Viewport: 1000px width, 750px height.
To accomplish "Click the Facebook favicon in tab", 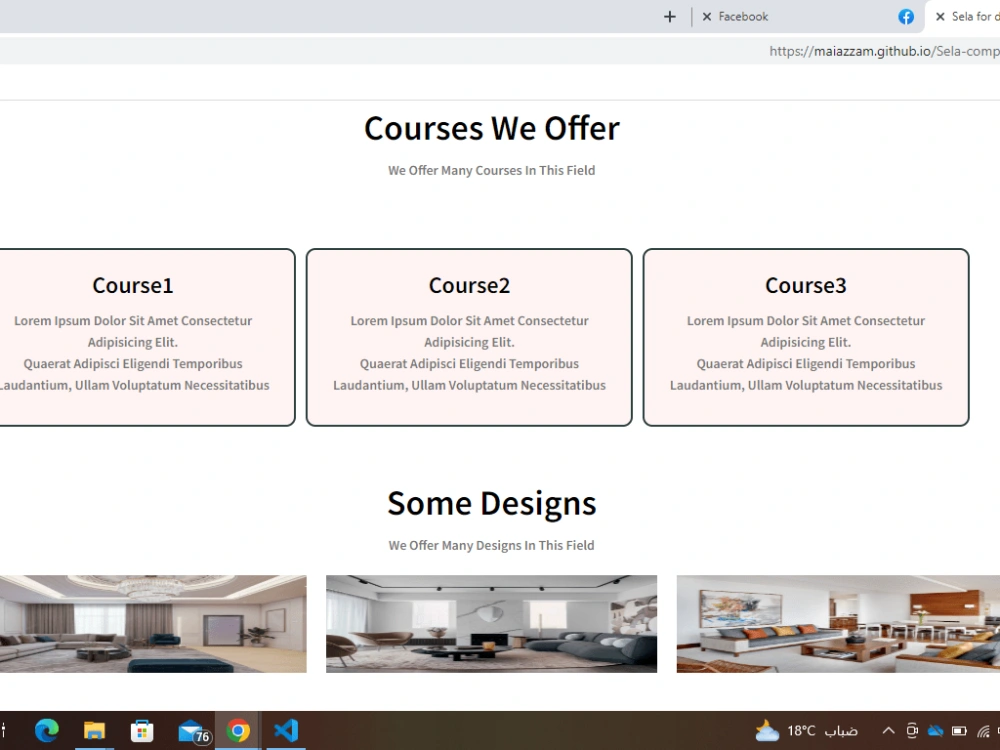I will click(906, 17).
